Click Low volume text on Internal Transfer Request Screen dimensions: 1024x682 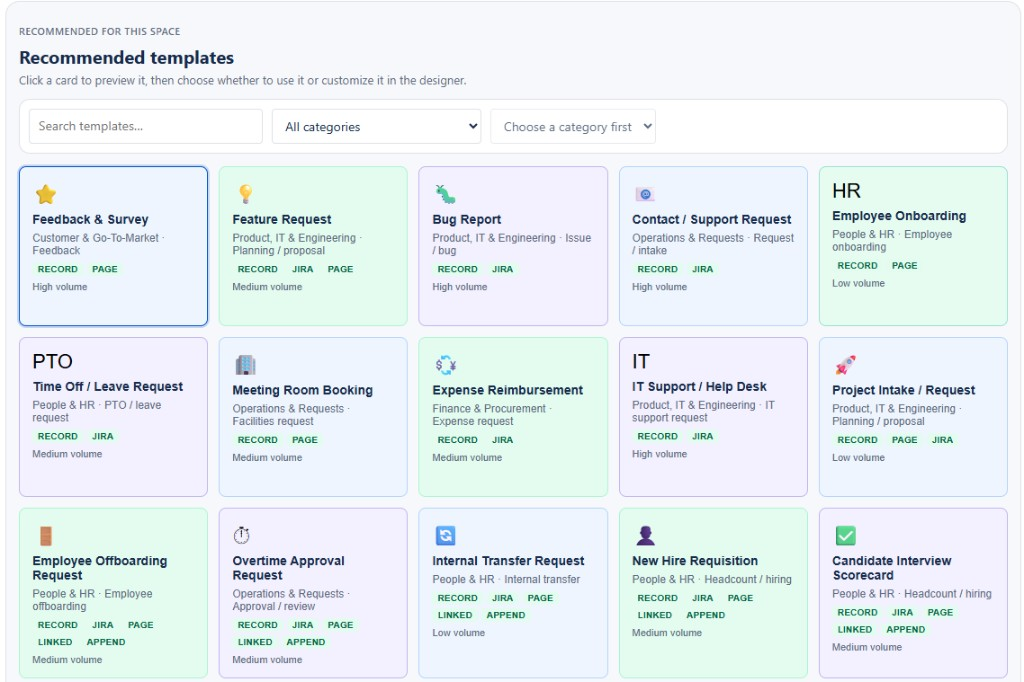tap(458, 633)
